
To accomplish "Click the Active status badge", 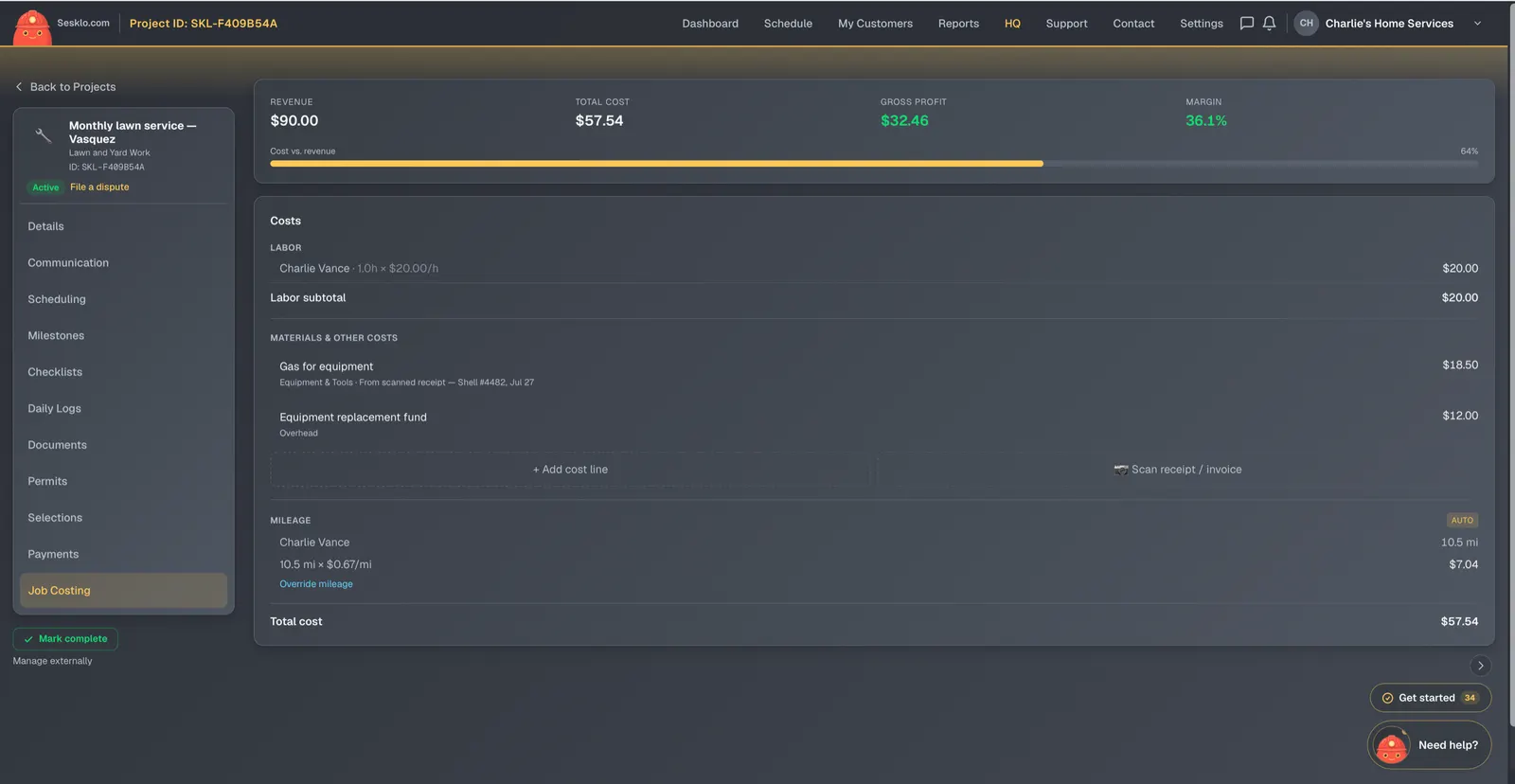I will (x=45, y=187).
